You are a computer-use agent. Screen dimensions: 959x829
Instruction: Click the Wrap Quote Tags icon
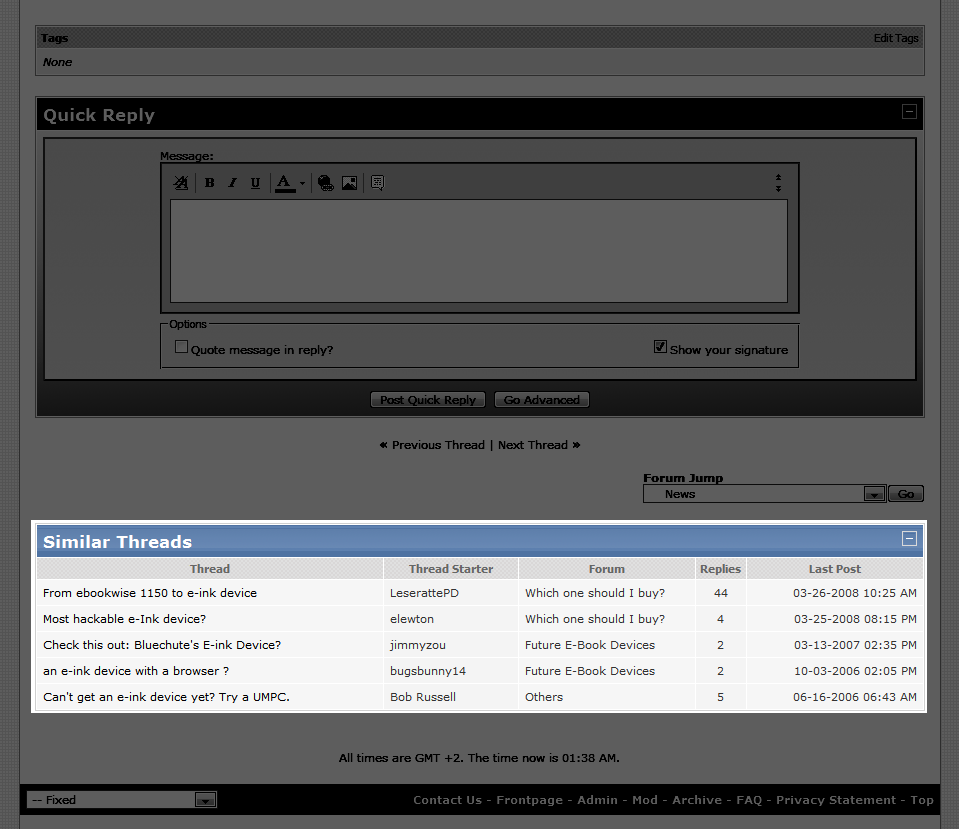pyautogui.click(x=377, y=183)
